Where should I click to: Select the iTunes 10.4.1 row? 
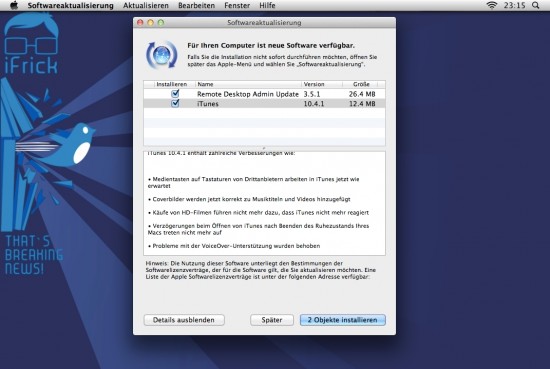(264, 103)
